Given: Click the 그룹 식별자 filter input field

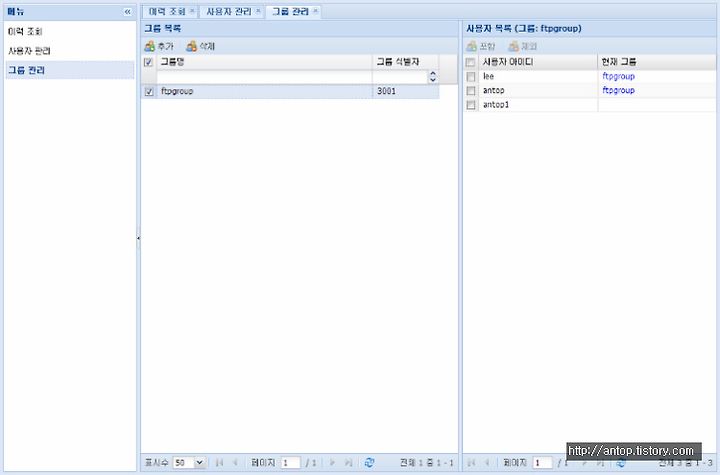Looking at the screenshot, I should click(400, 77).
